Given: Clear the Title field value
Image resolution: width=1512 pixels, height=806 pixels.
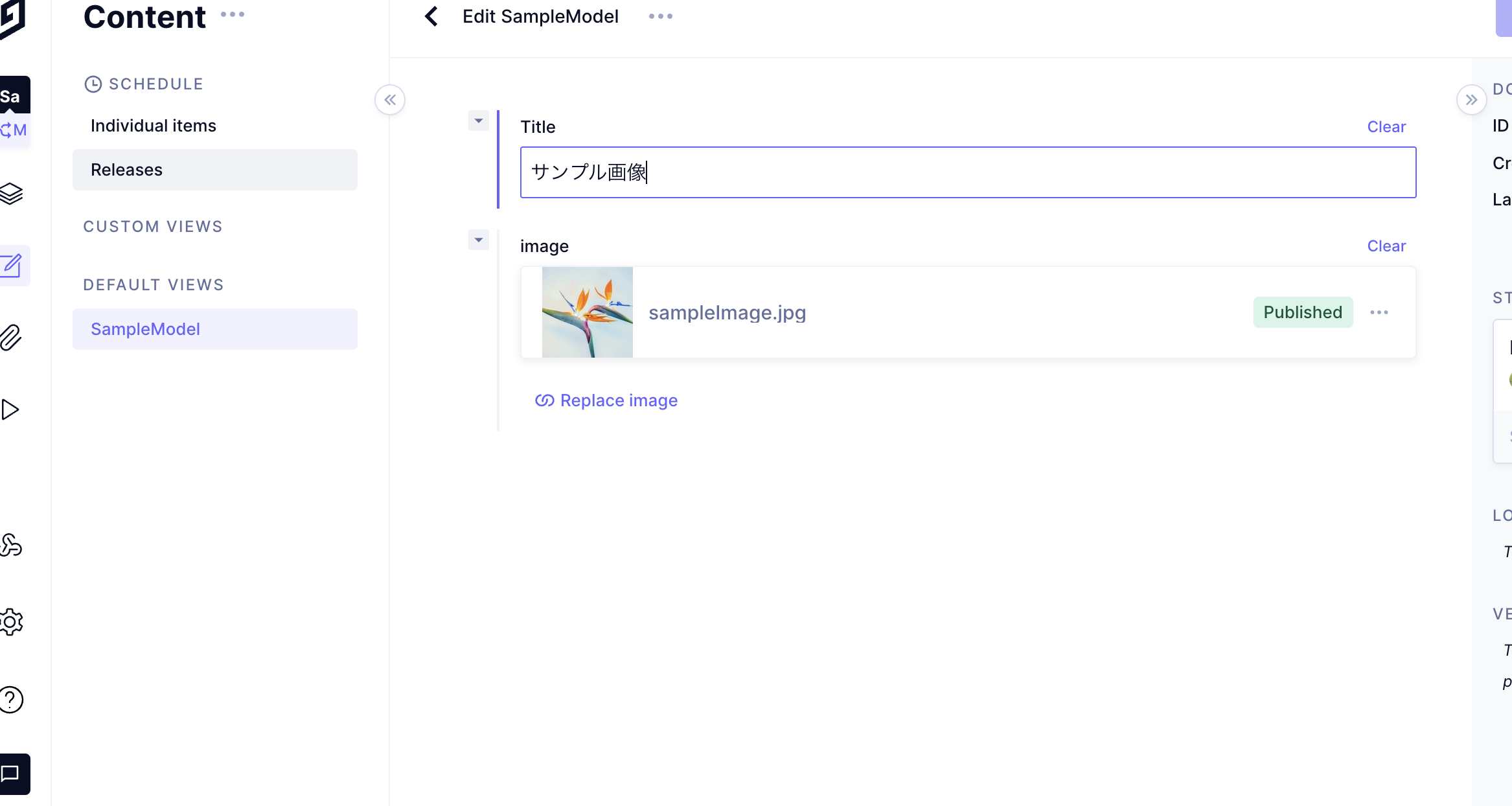Looking at the screenshot, I should (1386, 127).
